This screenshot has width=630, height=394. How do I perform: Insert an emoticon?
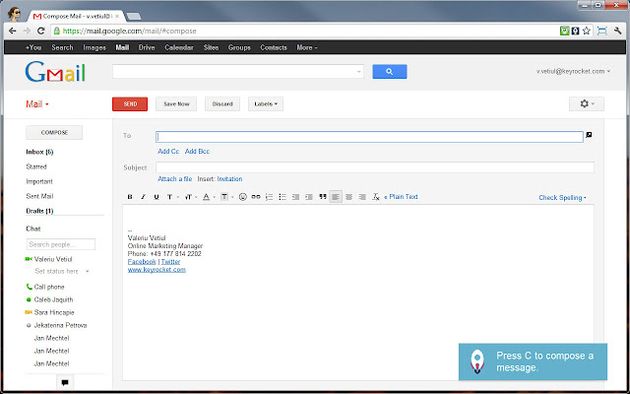(243, 197)
